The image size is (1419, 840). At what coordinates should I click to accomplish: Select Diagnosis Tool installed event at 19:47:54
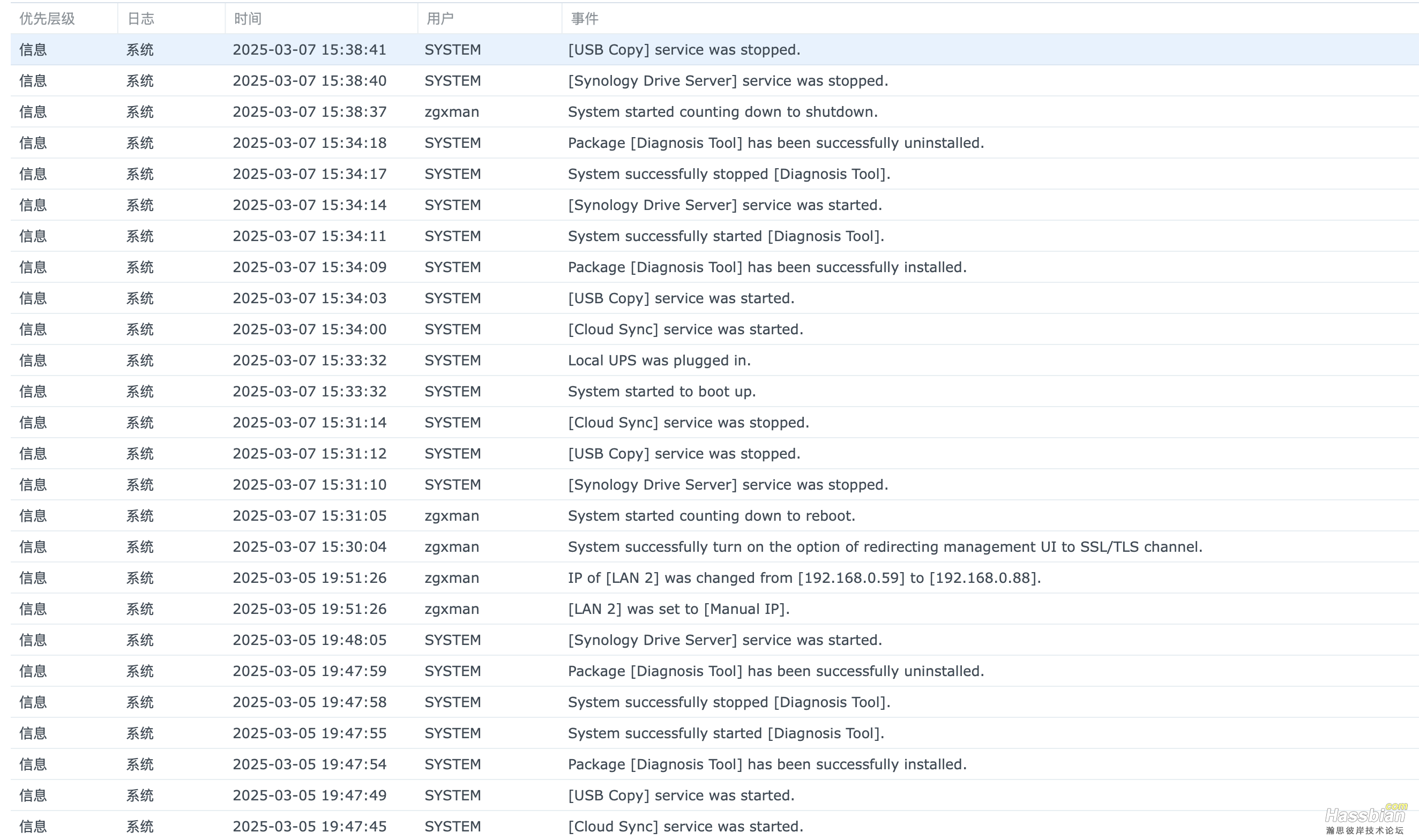tap(767, 764)
